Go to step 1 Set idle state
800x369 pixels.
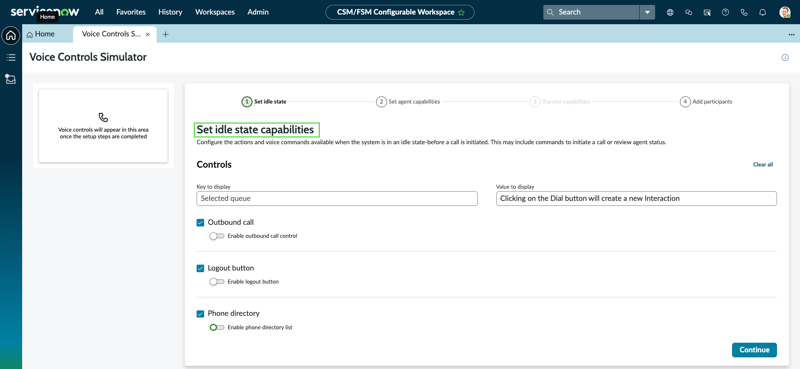264,102
